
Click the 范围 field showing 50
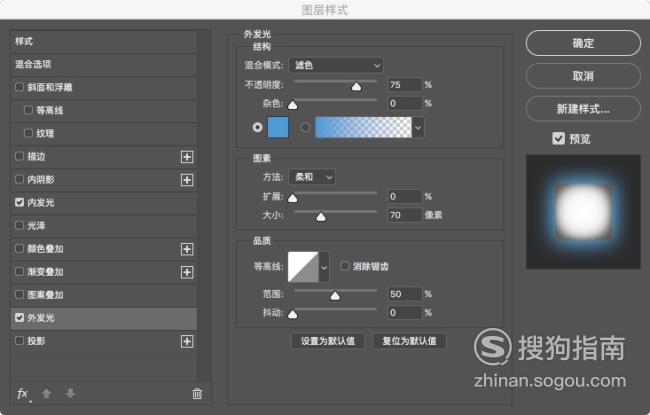click(405, 294)
